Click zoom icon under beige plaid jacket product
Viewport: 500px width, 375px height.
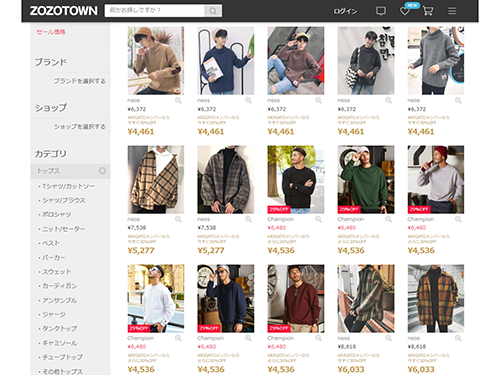[178, 219]
